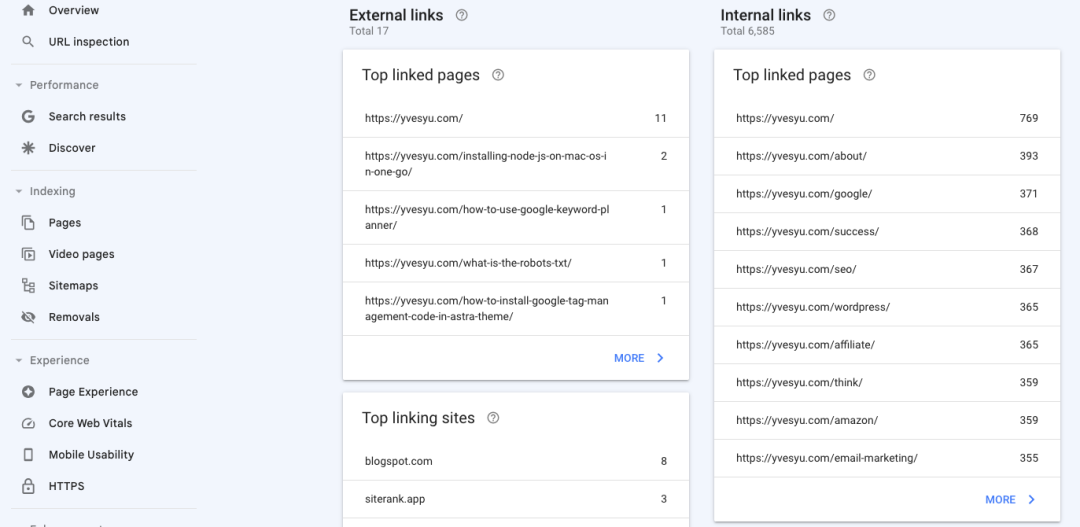The width and height of the screenshot is (1080, 527).
Task: Click MORE under internal Top linked pages
Action: 1010,499
